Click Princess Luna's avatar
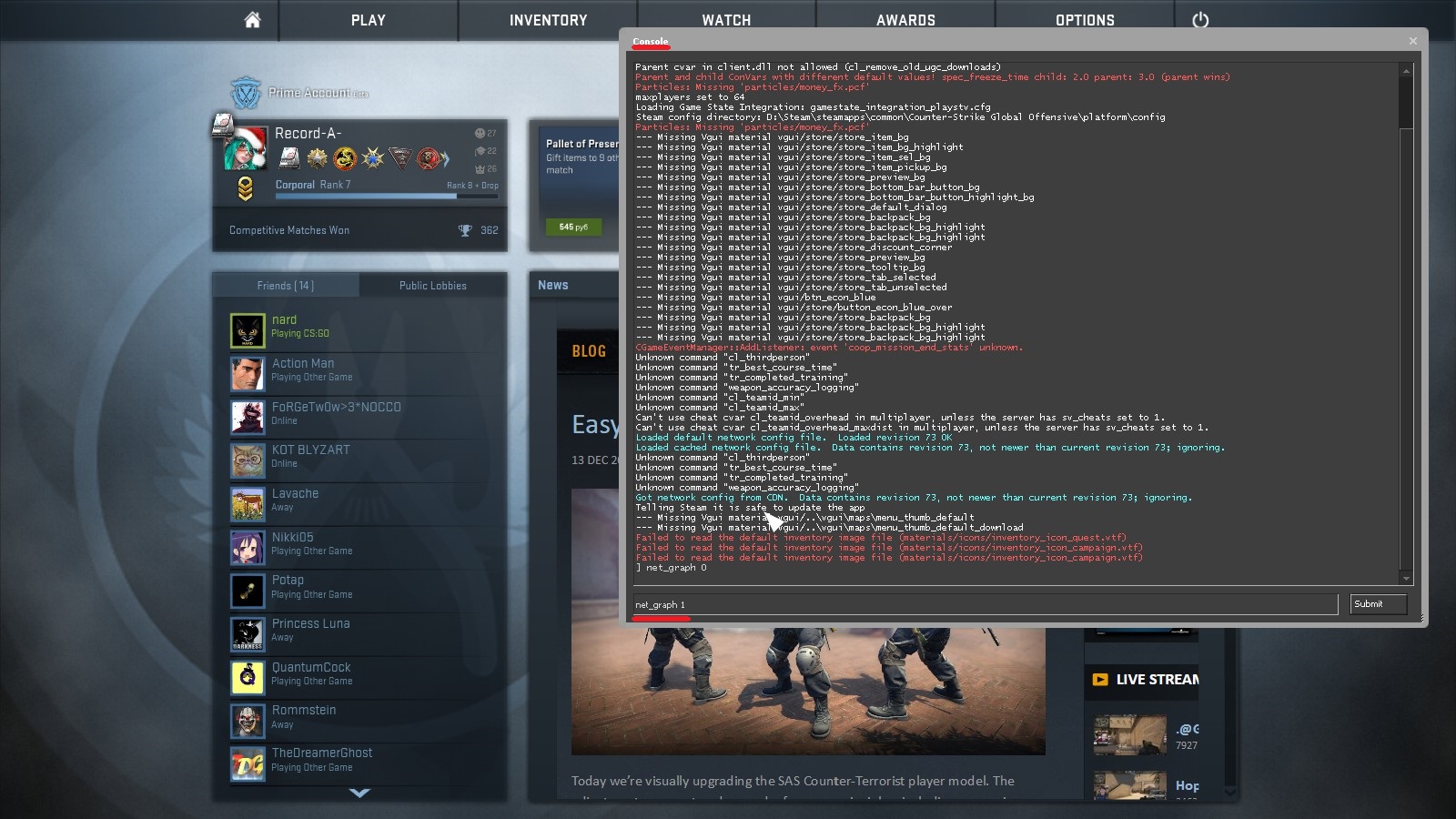Image resolution: width=1456 pixels, height=819 pixels. [x=248, y=634]
